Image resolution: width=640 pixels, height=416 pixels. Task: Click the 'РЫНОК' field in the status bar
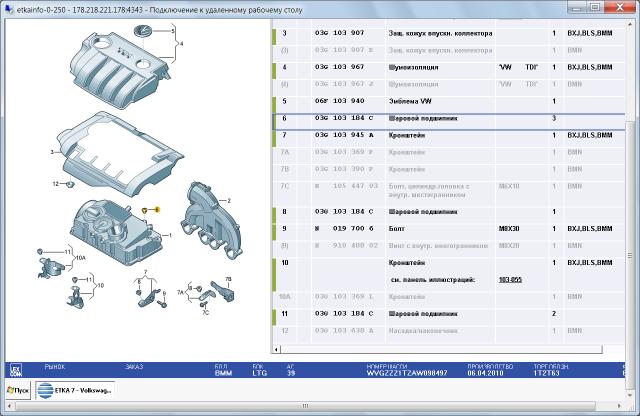point(55,367)
